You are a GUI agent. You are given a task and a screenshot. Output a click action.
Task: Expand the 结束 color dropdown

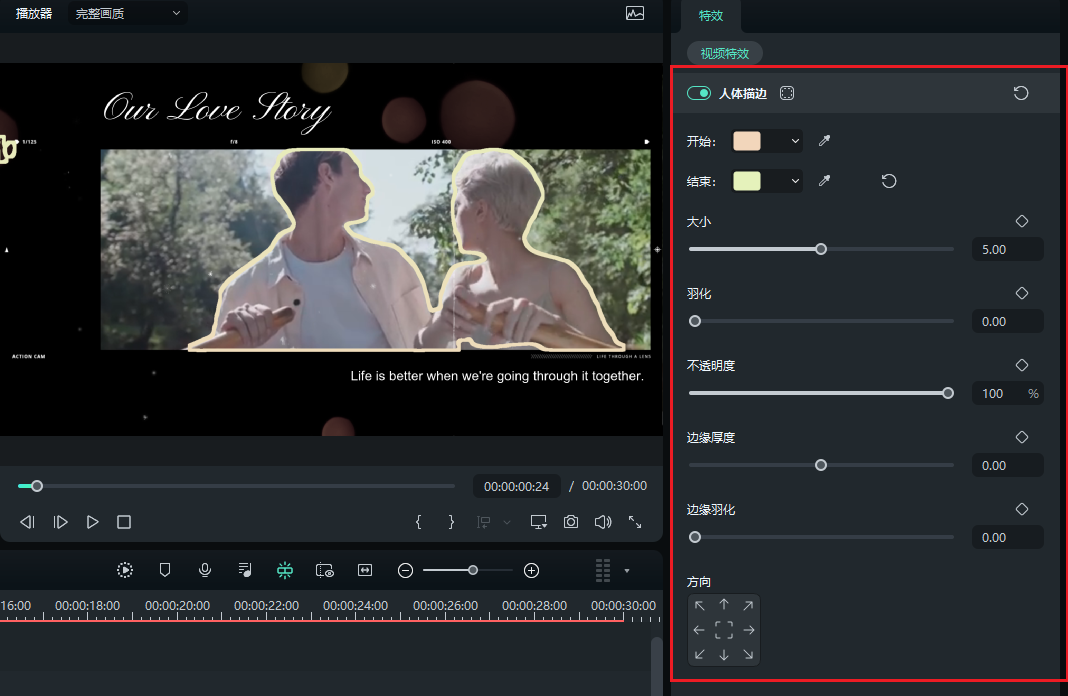click(x=795, y=181)
